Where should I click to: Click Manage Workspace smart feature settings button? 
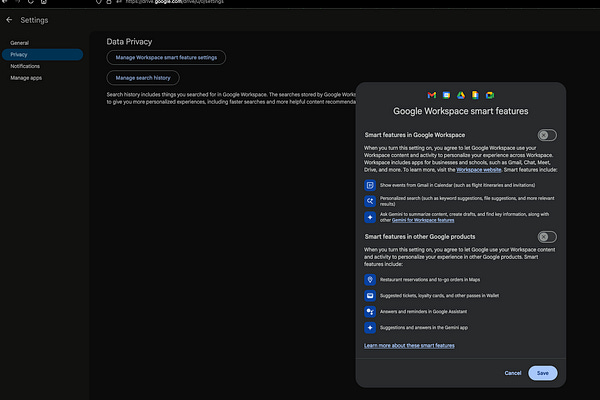166,57
